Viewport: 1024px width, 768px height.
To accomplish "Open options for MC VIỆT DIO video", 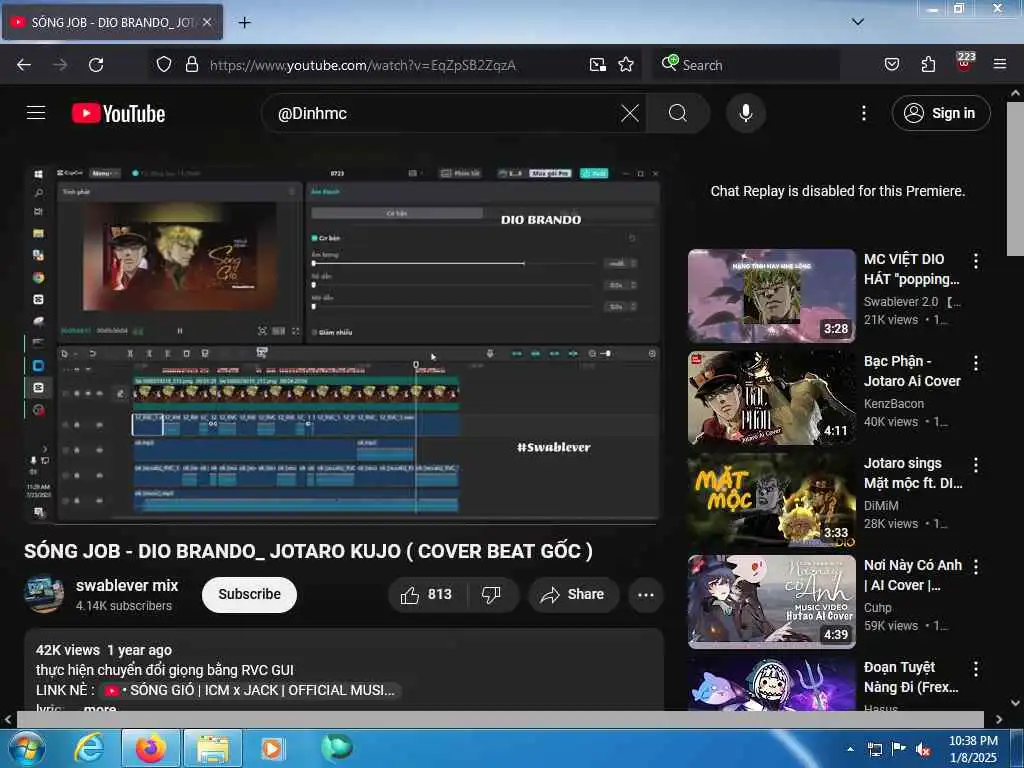I will click(976, 261).
